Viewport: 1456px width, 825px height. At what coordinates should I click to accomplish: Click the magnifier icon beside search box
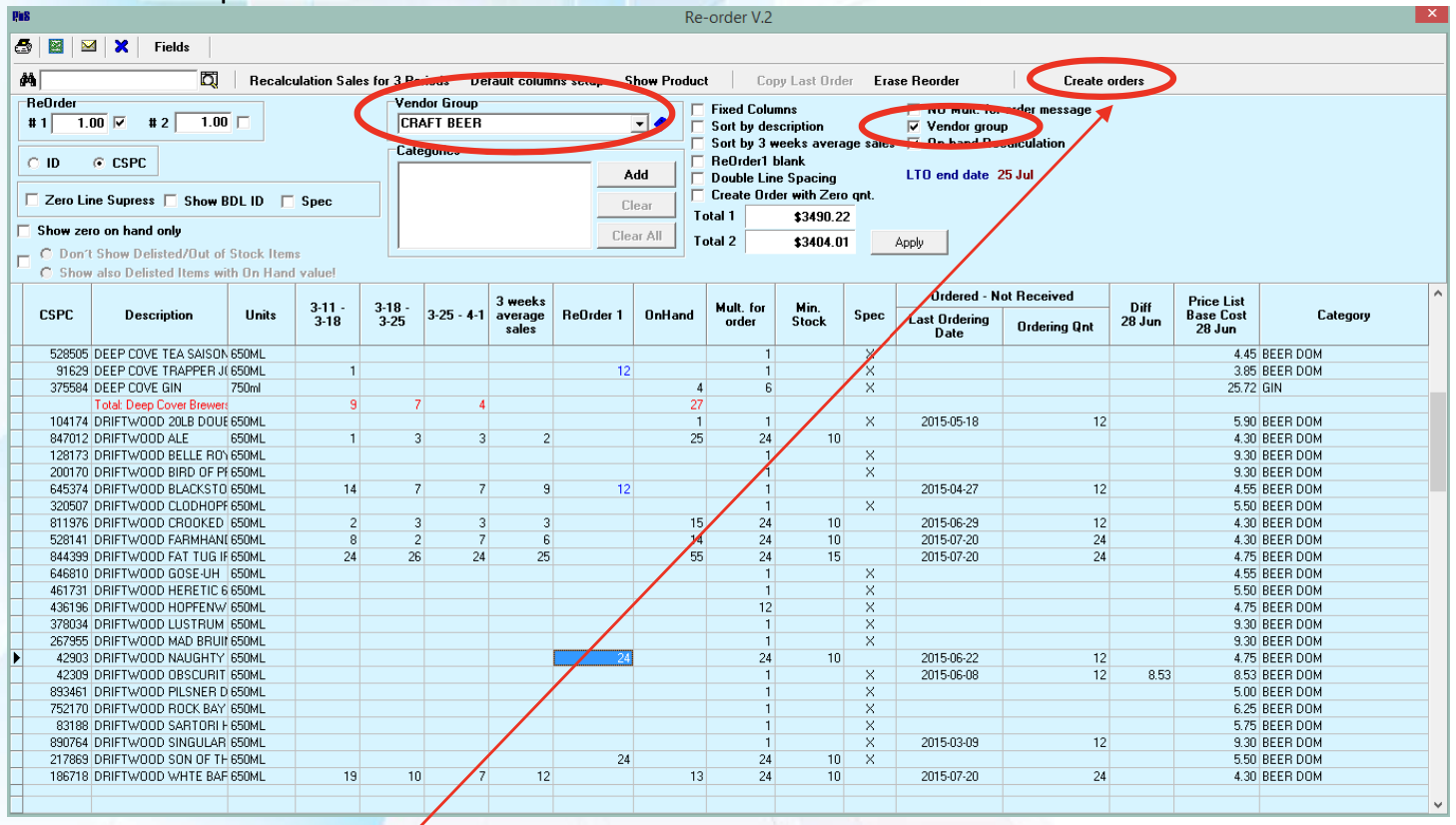[209, 80]
